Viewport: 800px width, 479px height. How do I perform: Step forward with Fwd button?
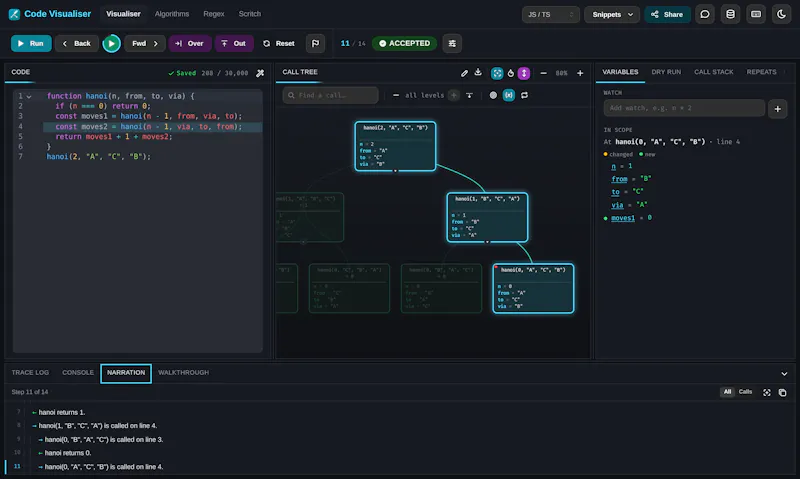pos(145,43)
